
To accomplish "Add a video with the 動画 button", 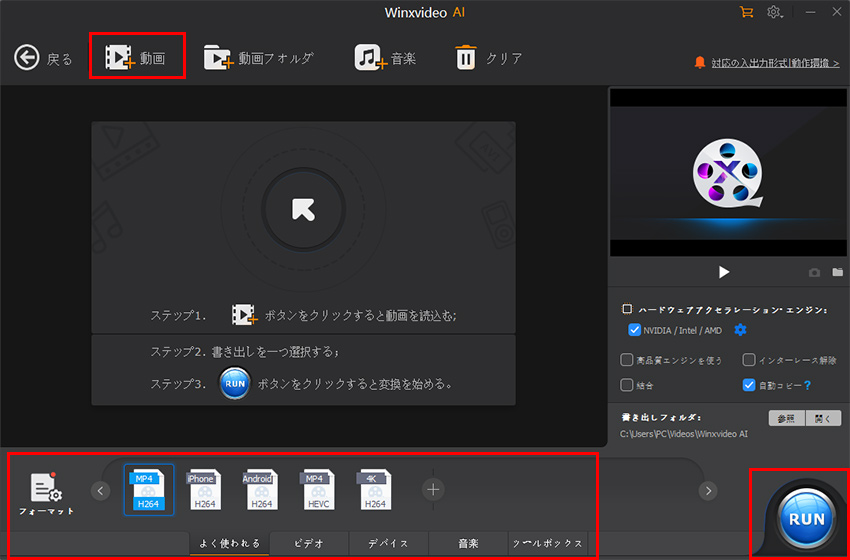I will click(136, 57).
